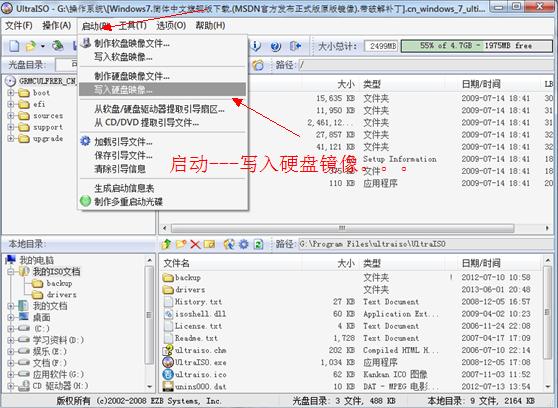Click the properties icon left of the upper 路径 field
Viewport: 558px width, 408px height.
tap(258, 65)
